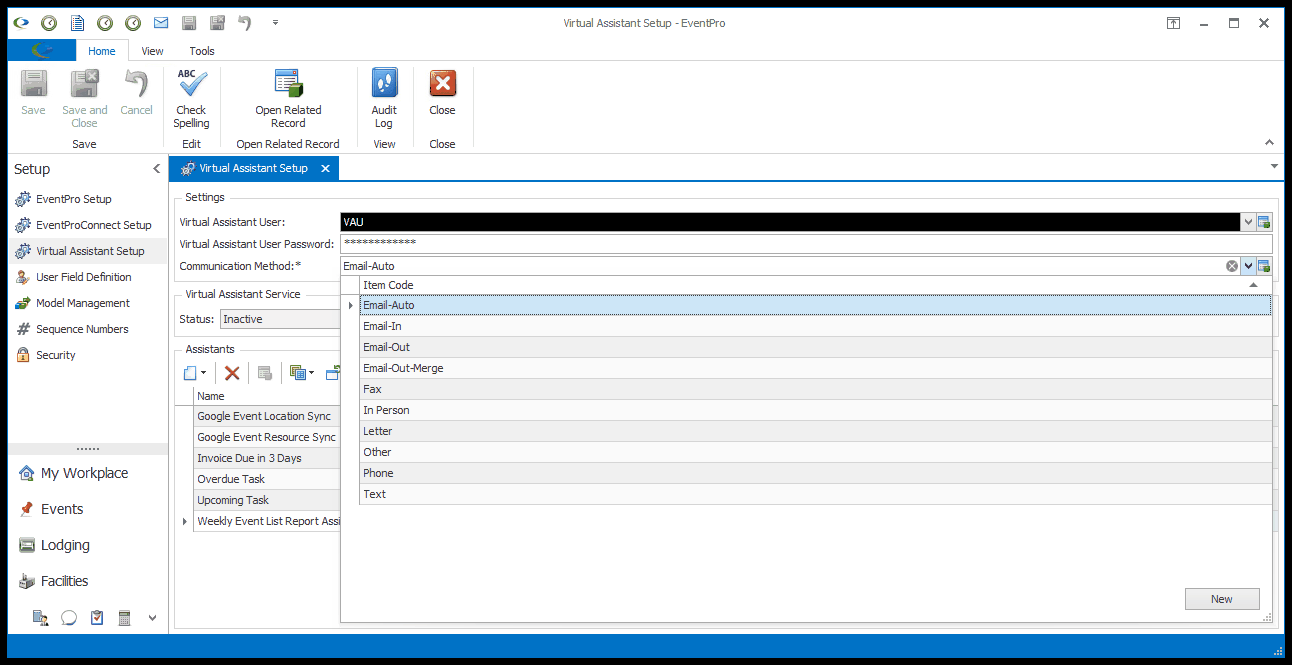
Task: Close the Virtual Assistant Setup tab
Action: pos(325,168)
